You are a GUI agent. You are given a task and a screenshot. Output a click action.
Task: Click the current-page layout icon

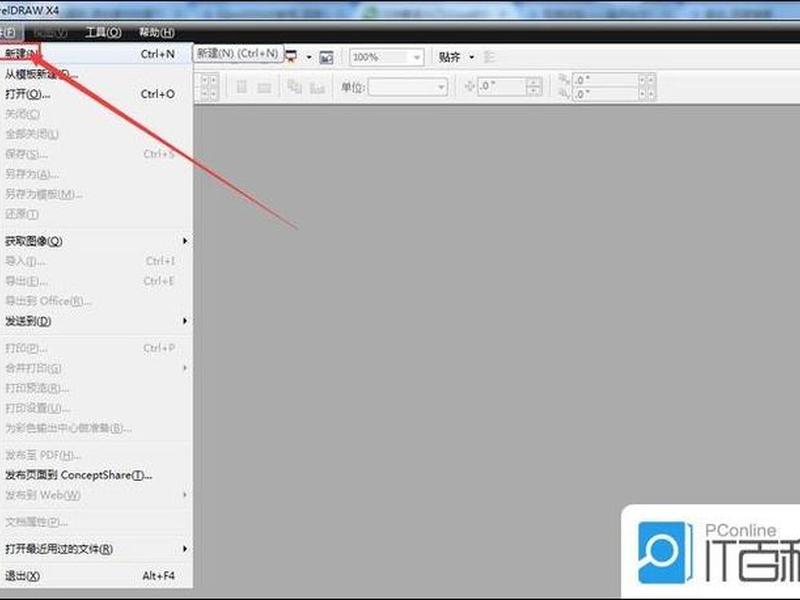click(317, 88)
